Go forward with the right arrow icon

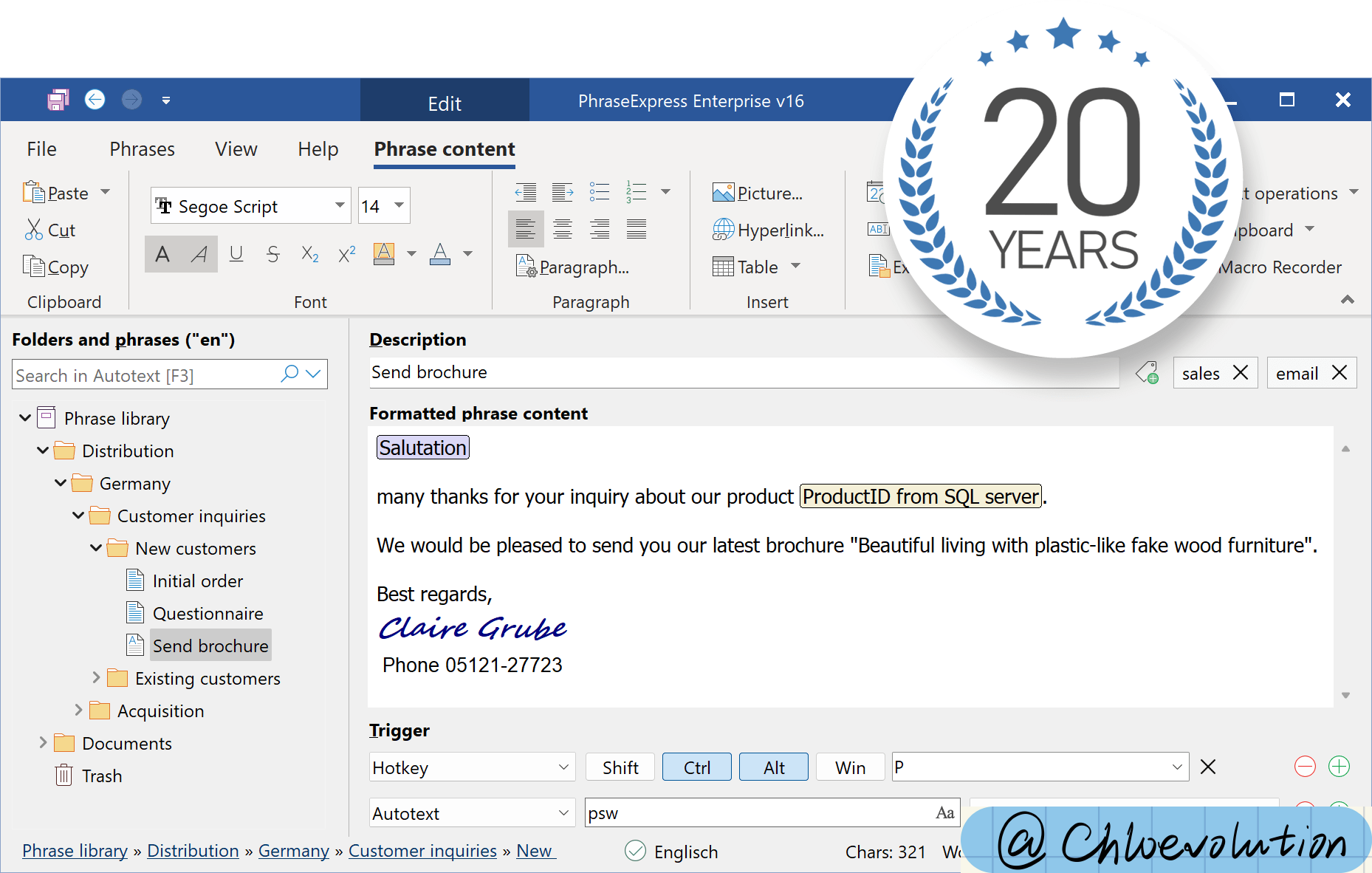coord(131,99)
